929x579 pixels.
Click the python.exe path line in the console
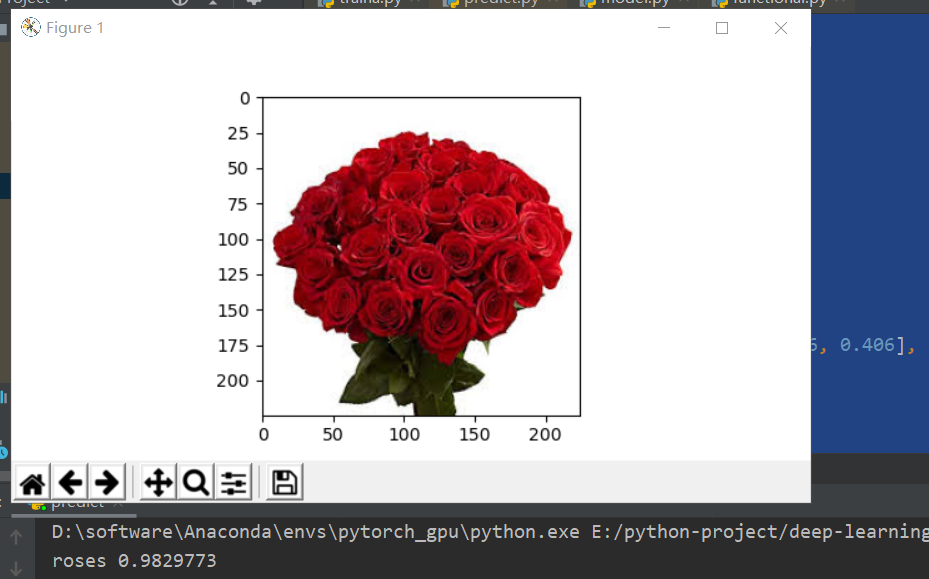click(490, 532)
